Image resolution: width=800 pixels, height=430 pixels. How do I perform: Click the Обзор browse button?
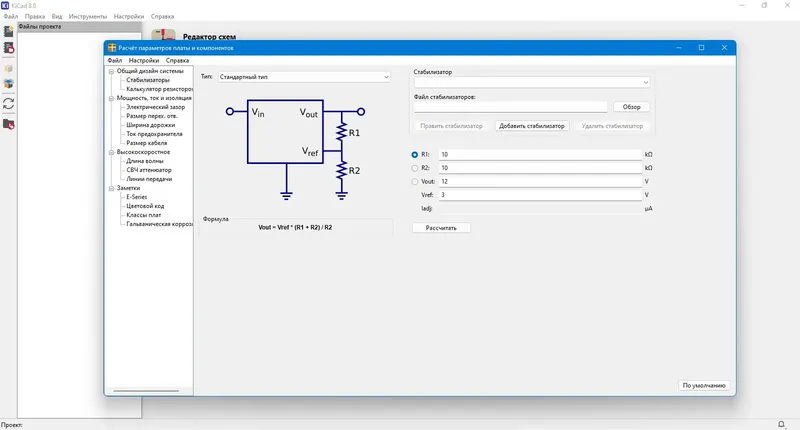631,107
